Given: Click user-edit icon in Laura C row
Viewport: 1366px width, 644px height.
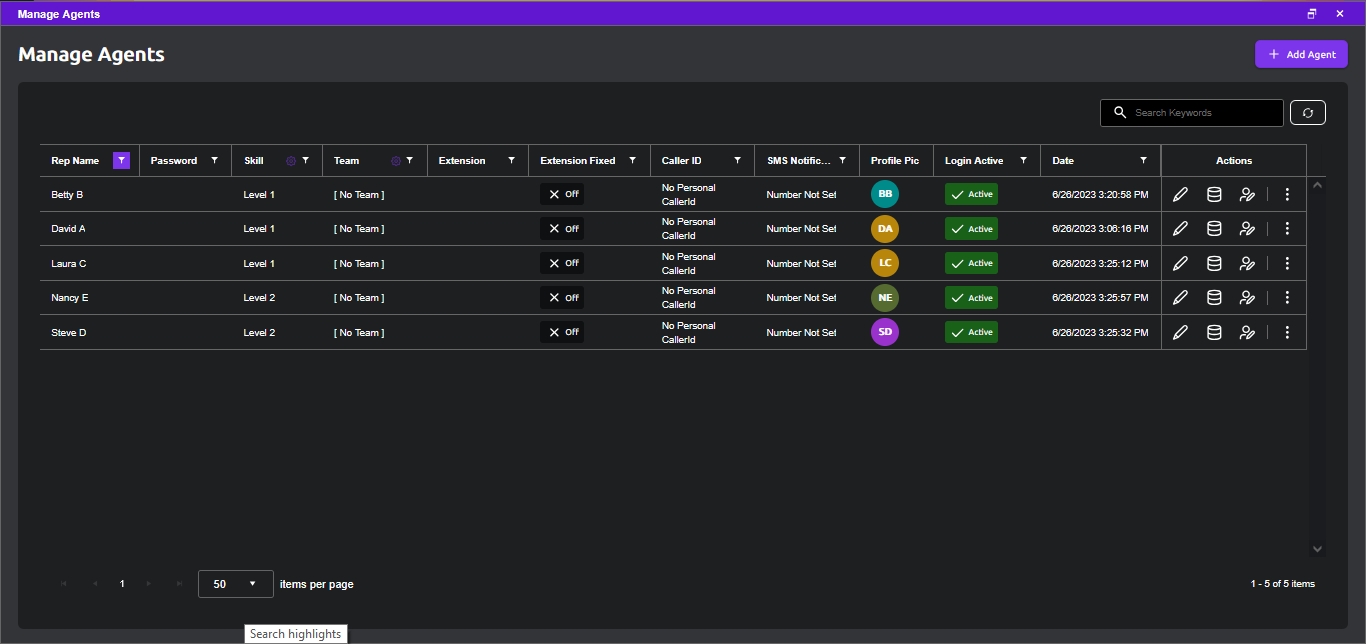Looking at the screenshot, I should tap(1247, 264).
